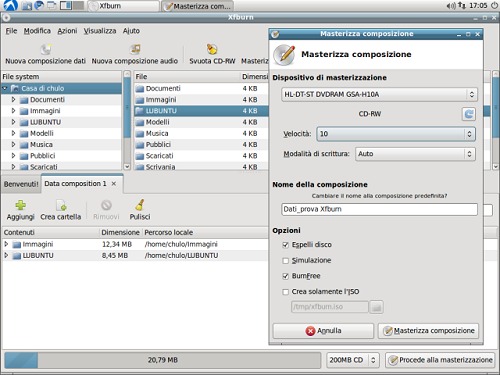Select the Modelli row in file list
Image resolution: width=500 pixels, height=375 pixels.
click(201, 122)
